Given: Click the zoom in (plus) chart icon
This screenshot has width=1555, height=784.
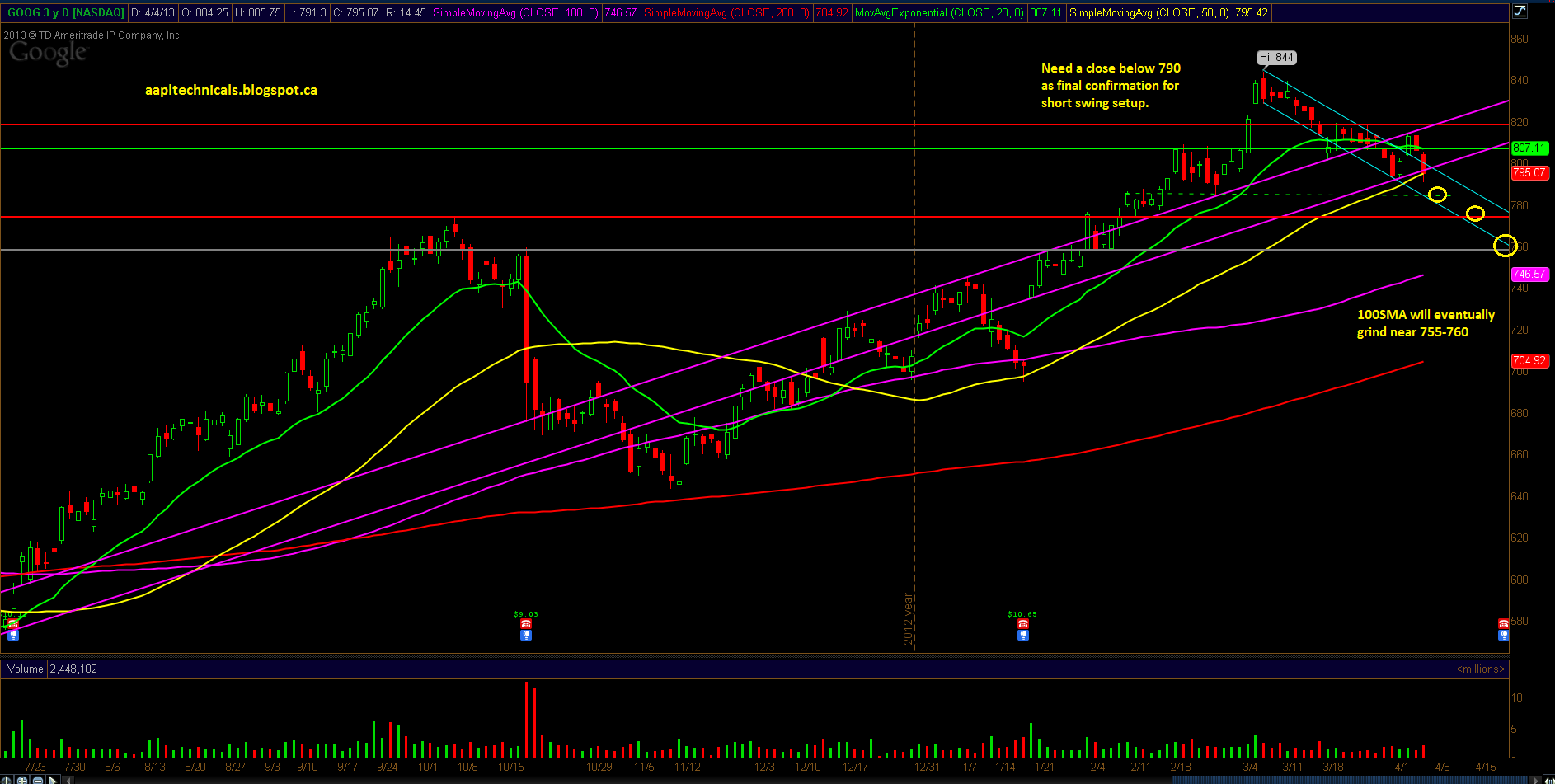Looking at the screenshot, I should [x=21, y=780].
